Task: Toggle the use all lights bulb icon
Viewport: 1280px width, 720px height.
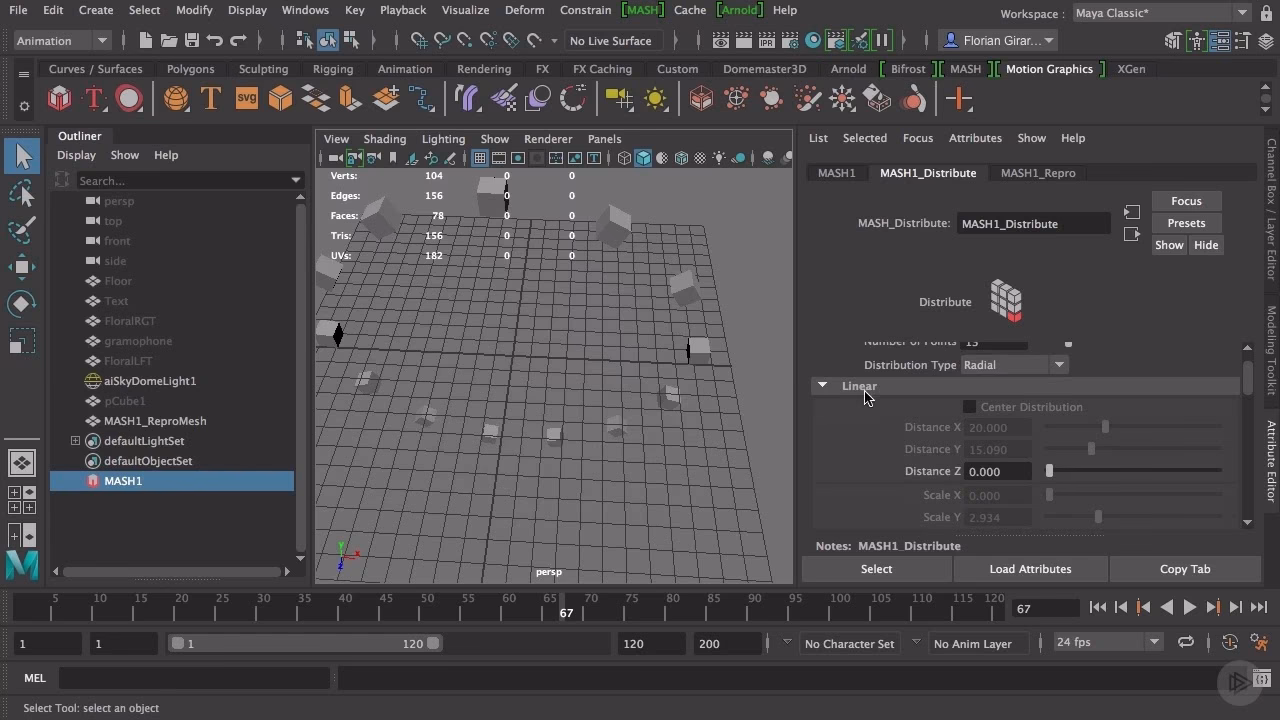Action: point(719,158)
